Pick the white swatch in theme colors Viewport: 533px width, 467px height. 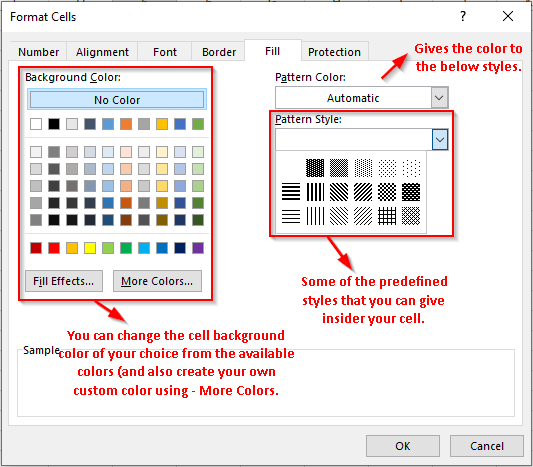(x=36, y=124)
